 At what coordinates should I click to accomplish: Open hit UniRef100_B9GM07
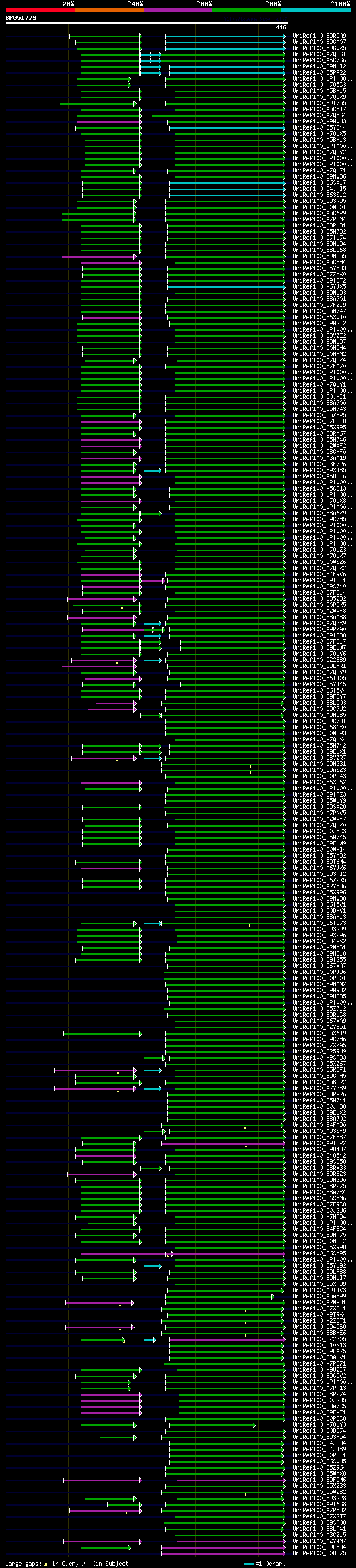[319, 42]
